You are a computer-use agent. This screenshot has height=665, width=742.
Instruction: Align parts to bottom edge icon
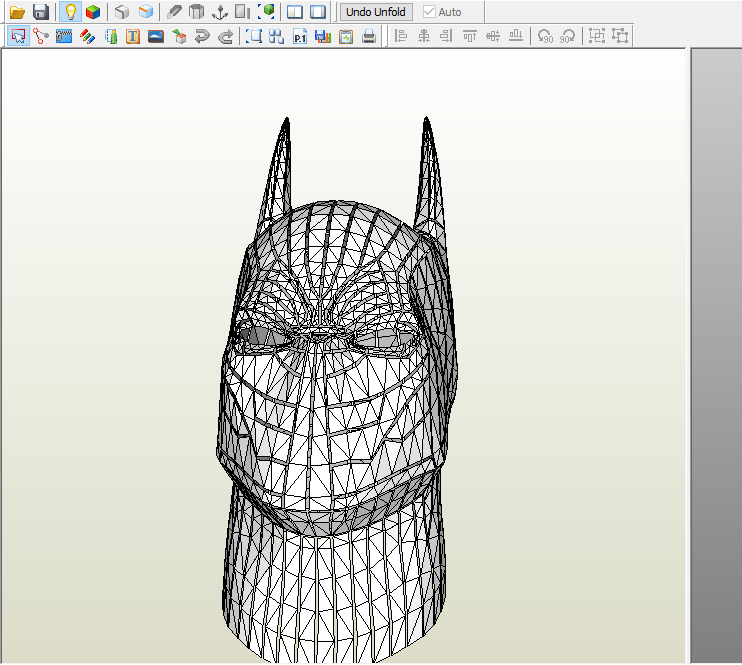516,36
